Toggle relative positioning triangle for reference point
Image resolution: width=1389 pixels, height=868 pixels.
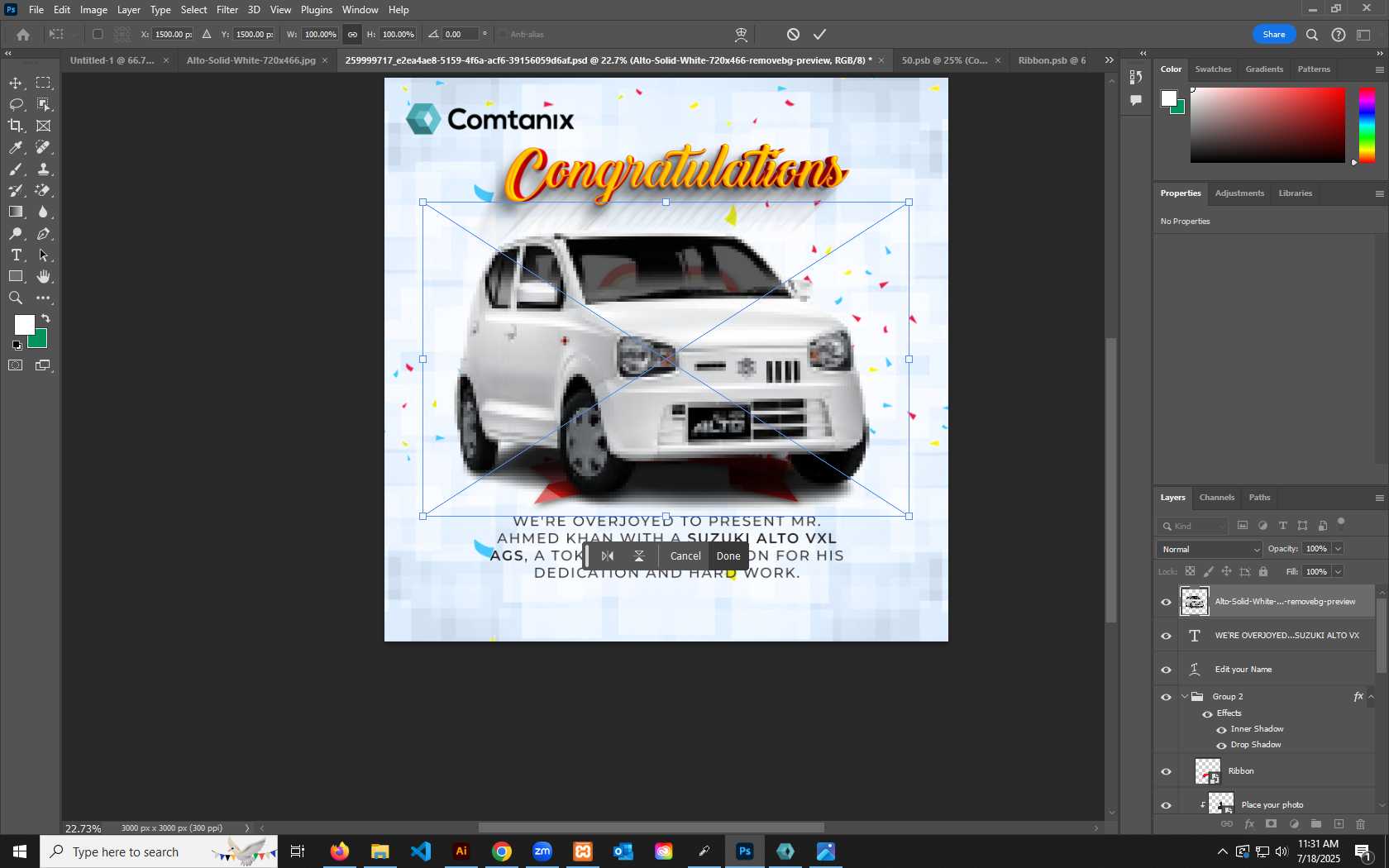[207, 35]
